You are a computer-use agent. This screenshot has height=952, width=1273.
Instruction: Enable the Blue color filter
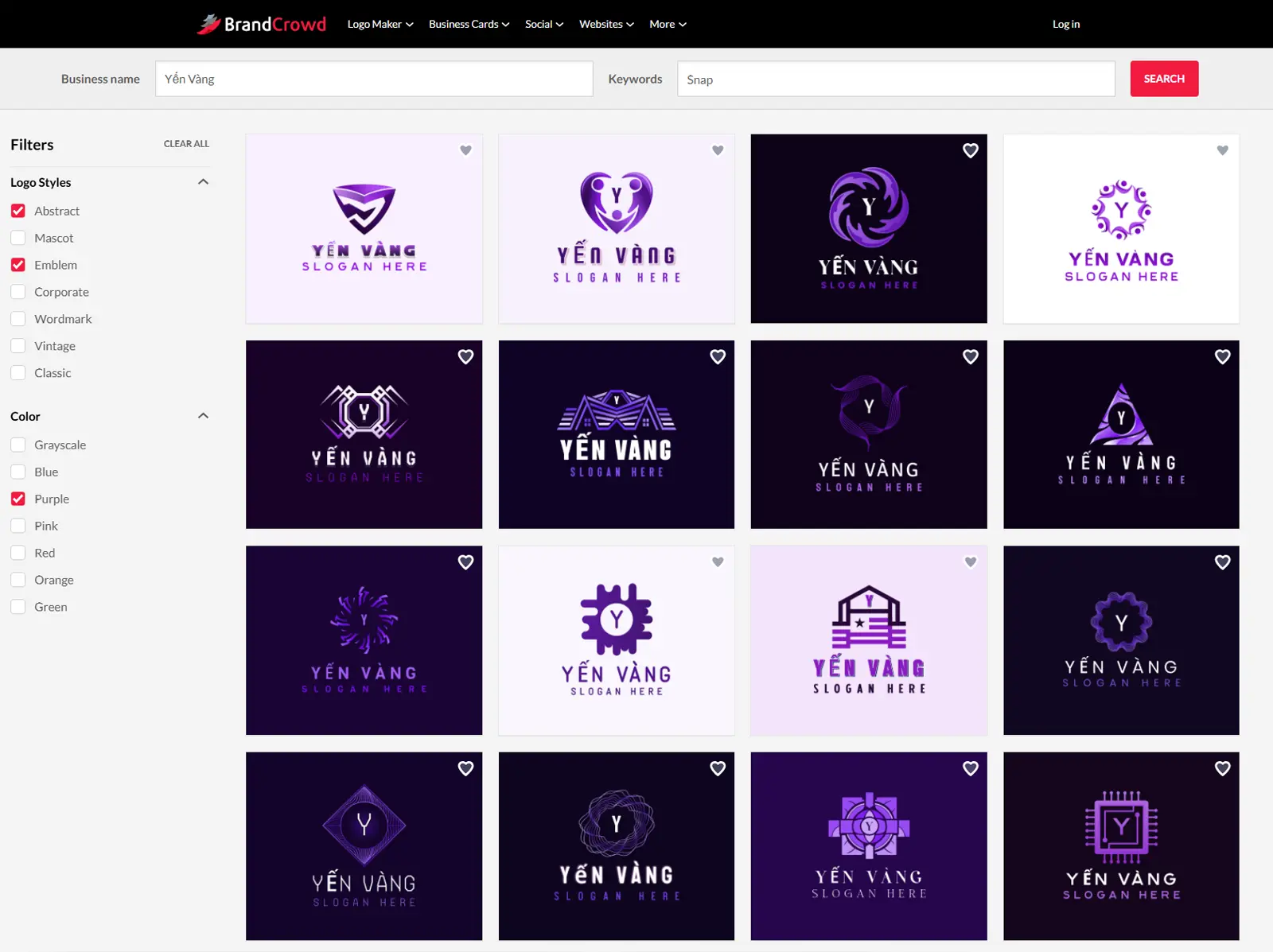point(18,472)
